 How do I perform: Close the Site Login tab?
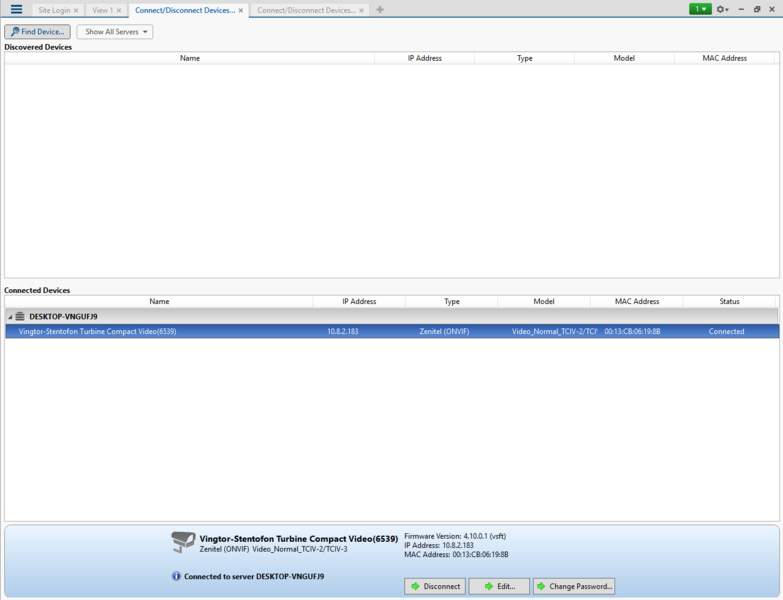coord(76,10)
